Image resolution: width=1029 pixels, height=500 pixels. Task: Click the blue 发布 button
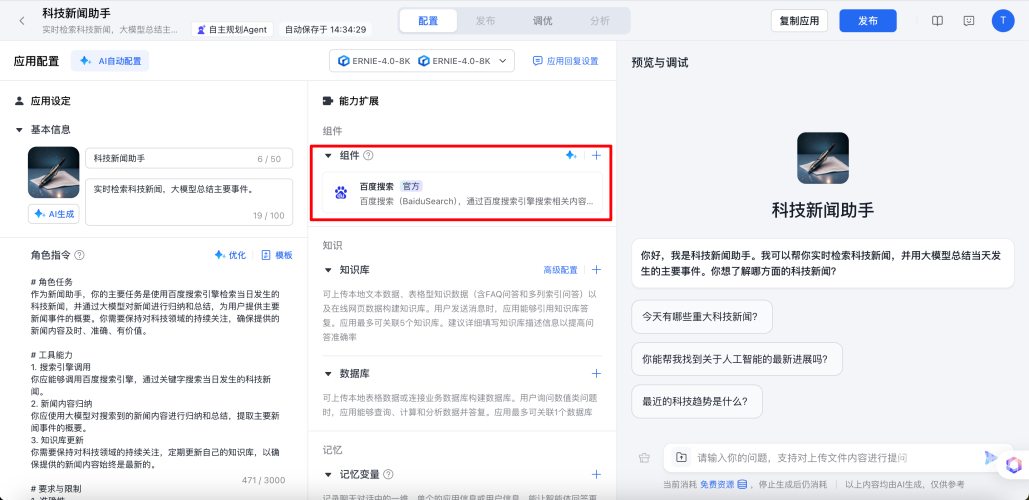point(868,21)
